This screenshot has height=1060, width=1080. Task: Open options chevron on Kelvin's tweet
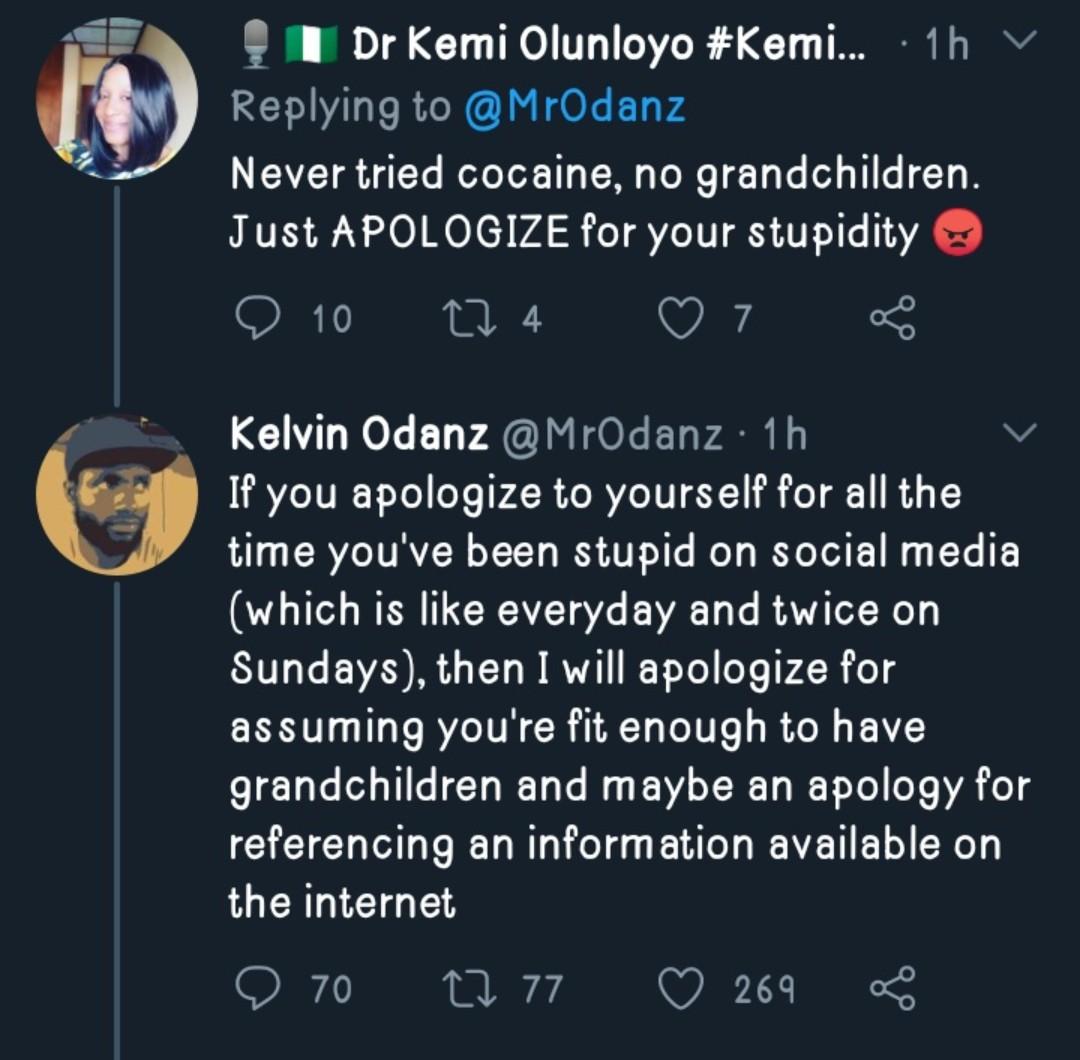point(1020,434)
